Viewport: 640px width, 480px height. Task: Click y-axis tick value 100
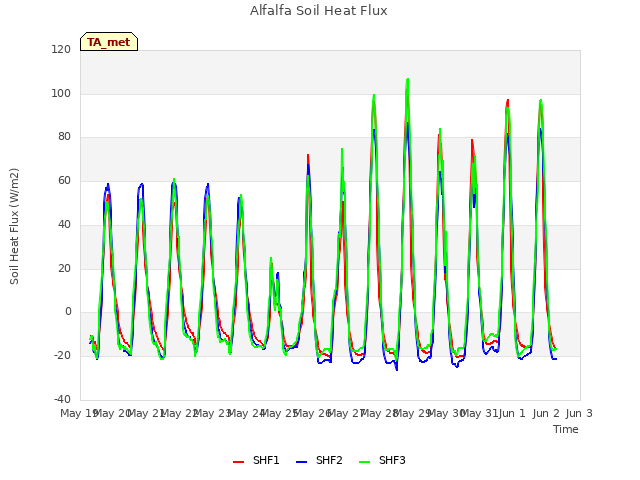click(61, 93)
